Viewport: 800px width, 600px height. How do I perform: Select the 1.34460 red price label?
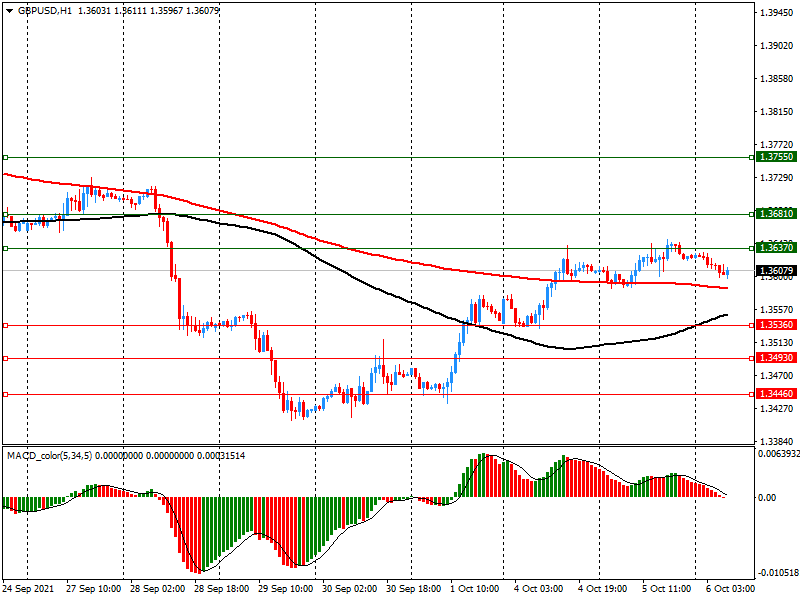777,393
